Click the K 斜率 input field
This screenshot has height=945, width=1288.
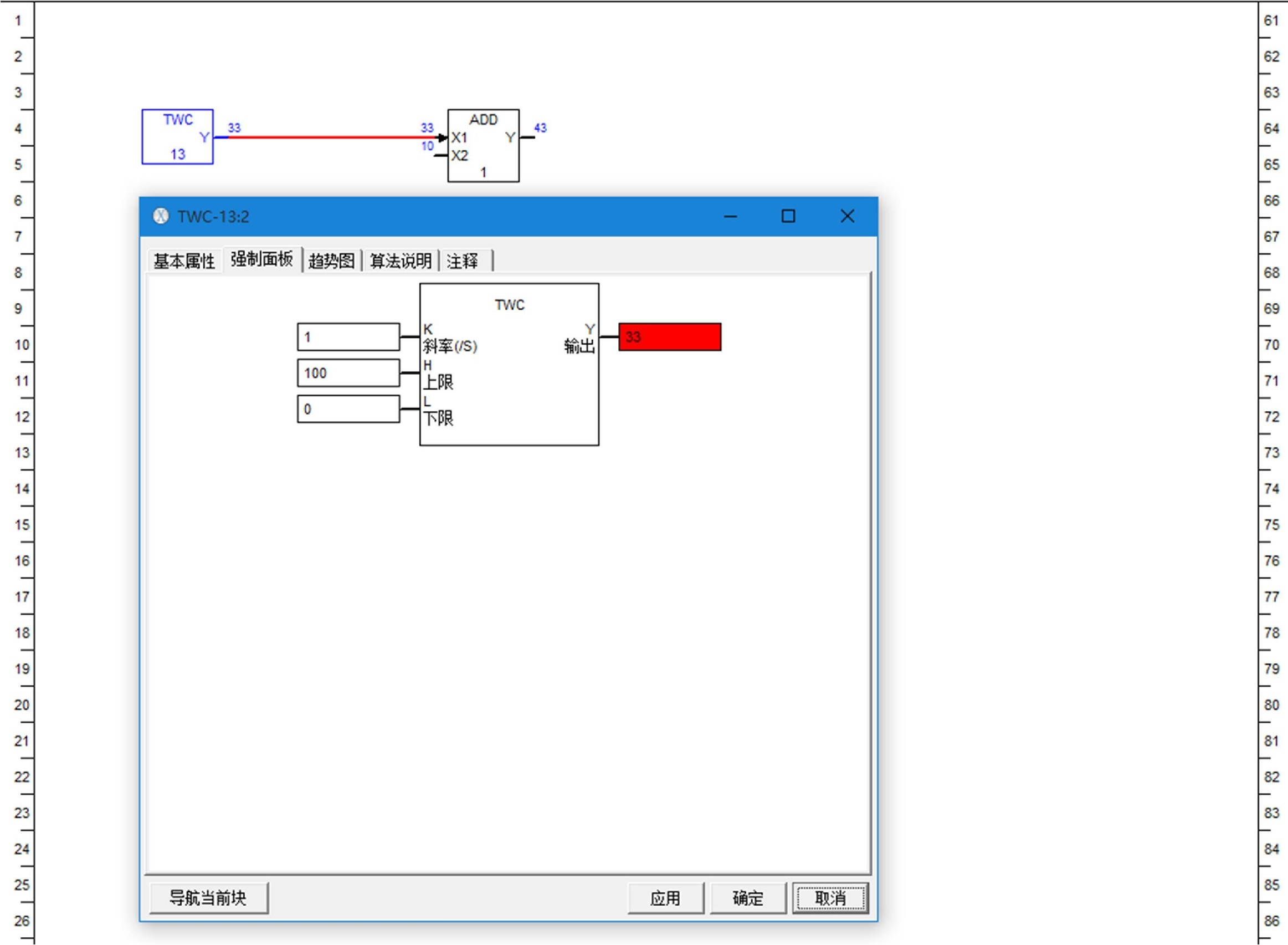pyautogui.click(x=348, y=337)
